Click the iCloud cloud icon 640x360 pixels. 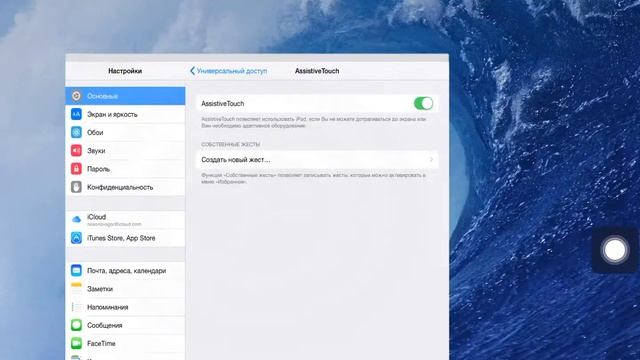pos(76,220)
